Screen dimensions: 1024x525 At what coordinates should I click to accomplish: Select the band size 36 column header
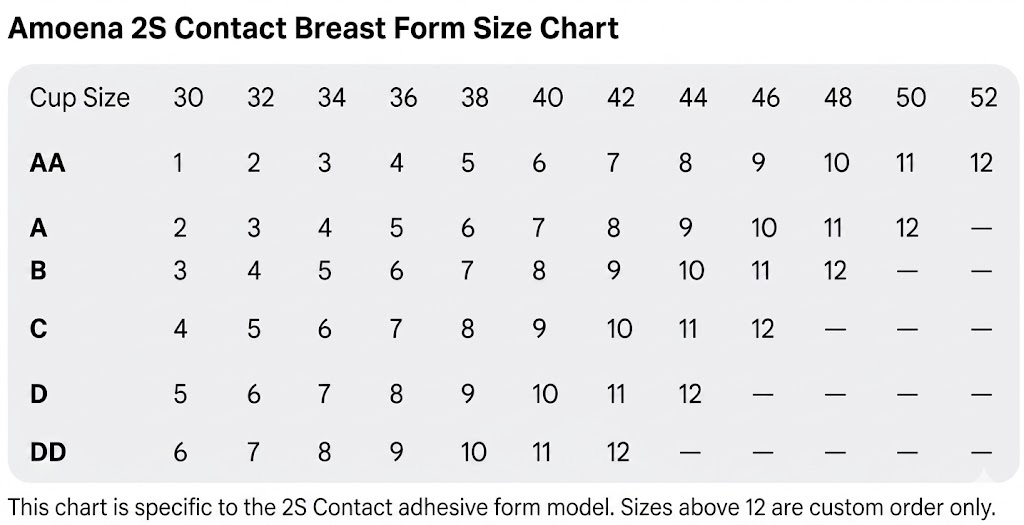pos(403,98)
